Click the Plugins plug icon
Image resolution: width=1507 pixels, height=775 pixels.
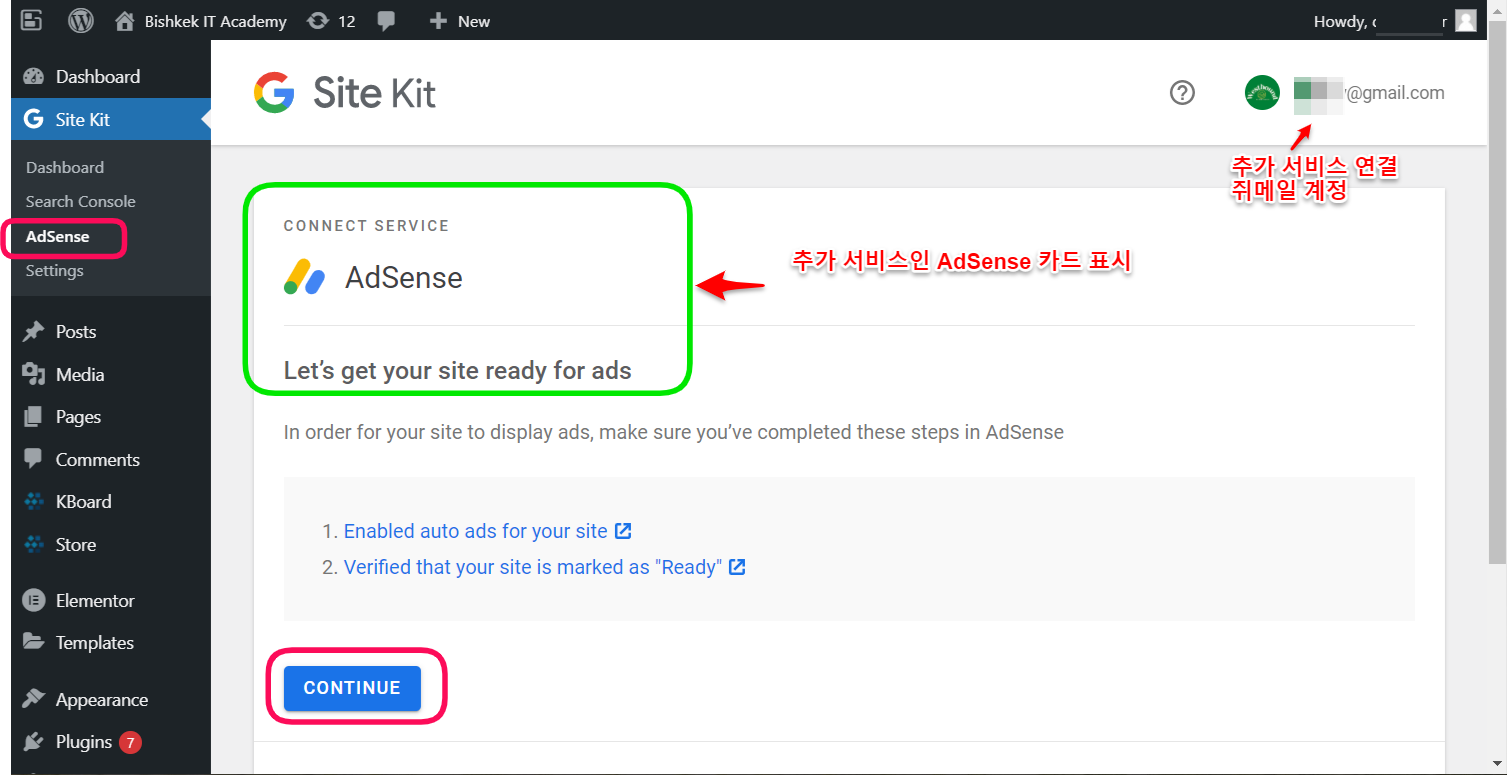pos(34,742)
